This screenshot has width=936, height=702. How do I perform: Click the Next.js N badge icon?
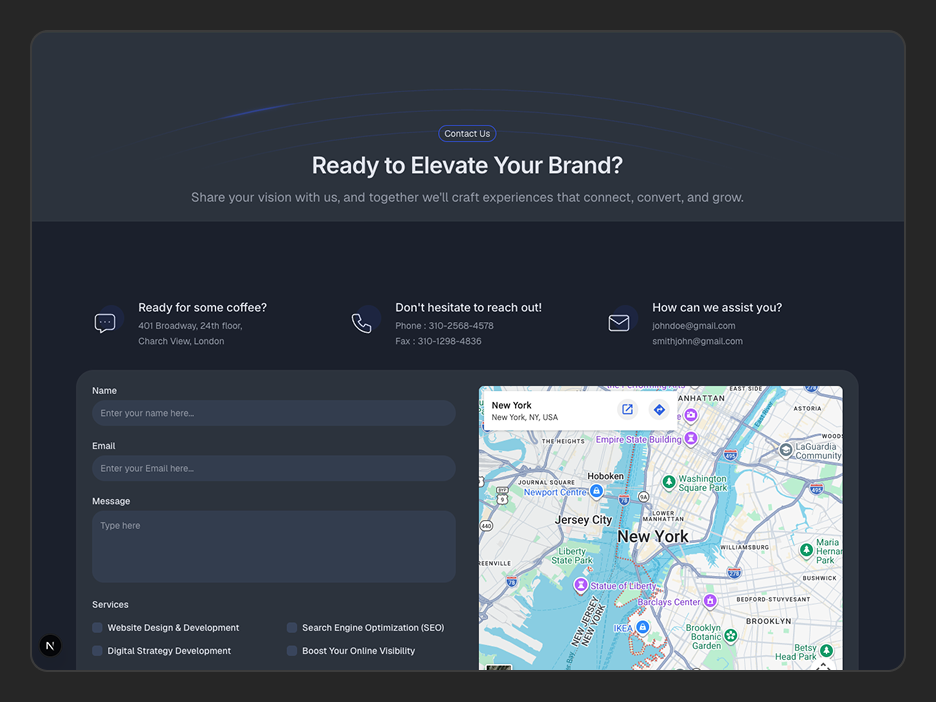tap(50, 645)
